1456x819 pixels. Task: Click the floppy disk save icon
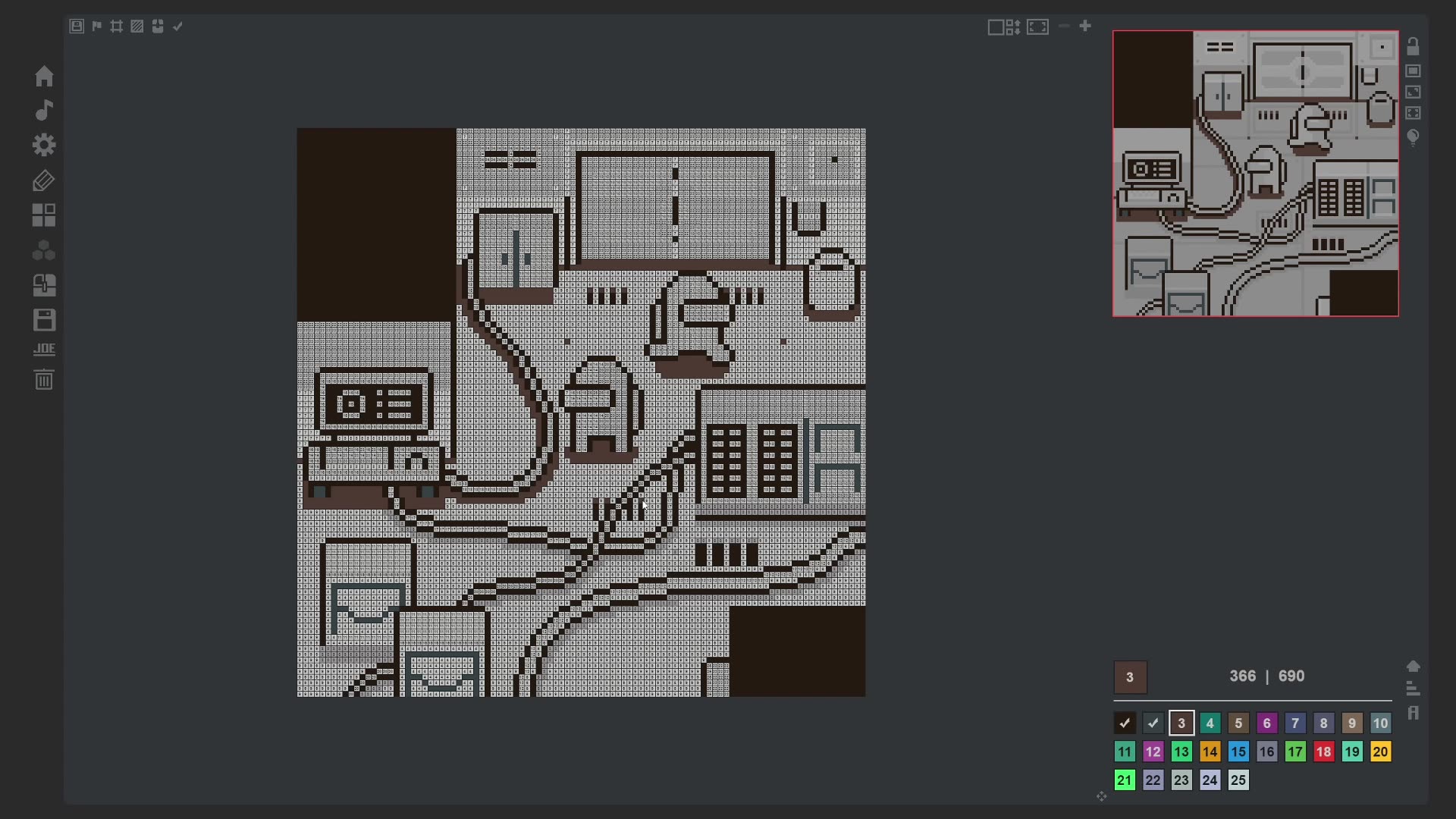pos(44,319)
